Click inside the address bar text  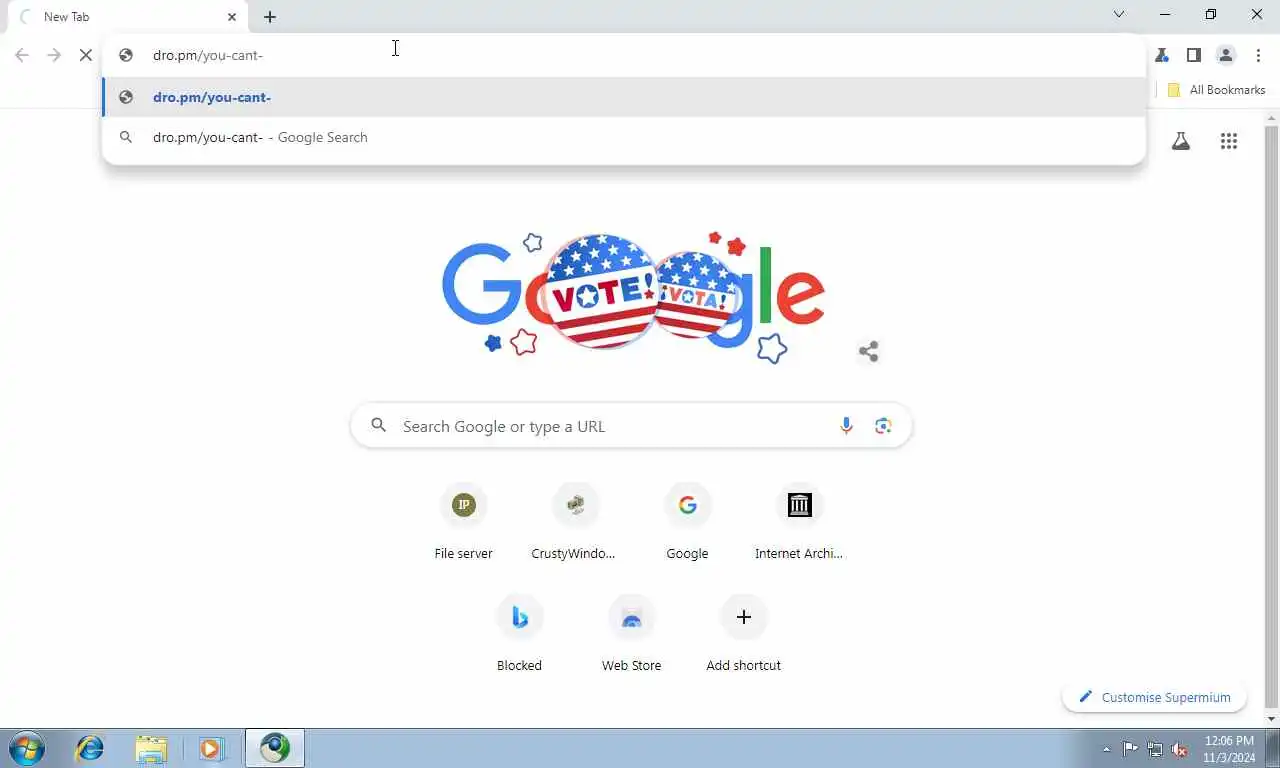(x=208, y=55)
